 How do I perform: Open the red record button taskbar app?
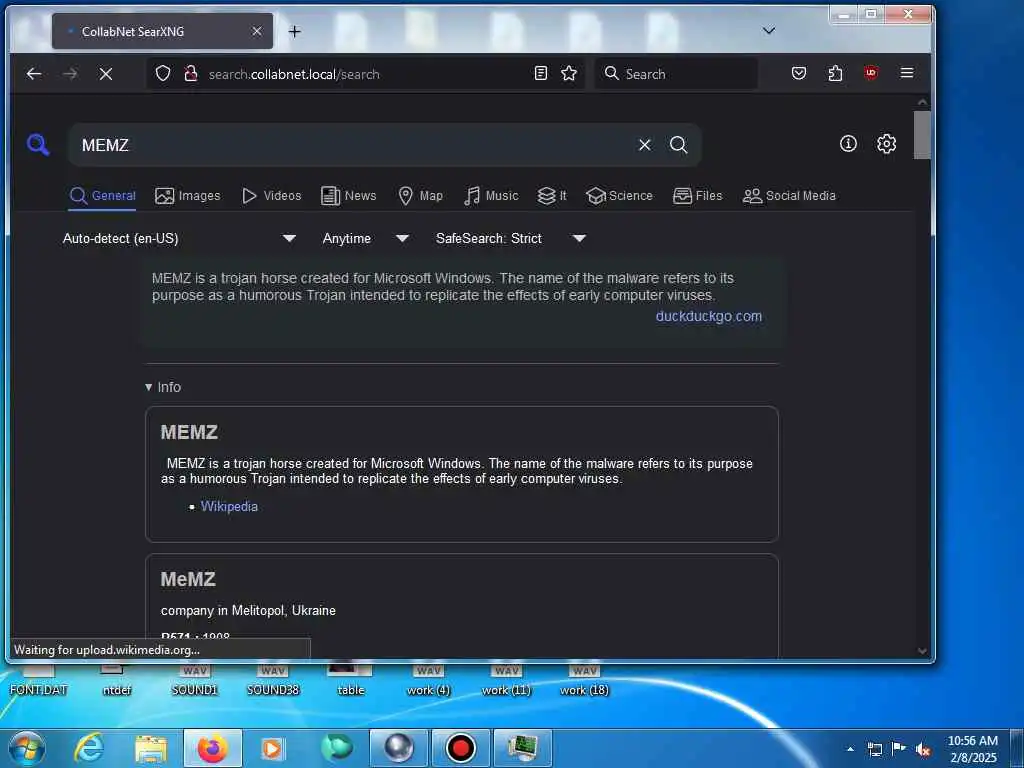pos(460,748)
